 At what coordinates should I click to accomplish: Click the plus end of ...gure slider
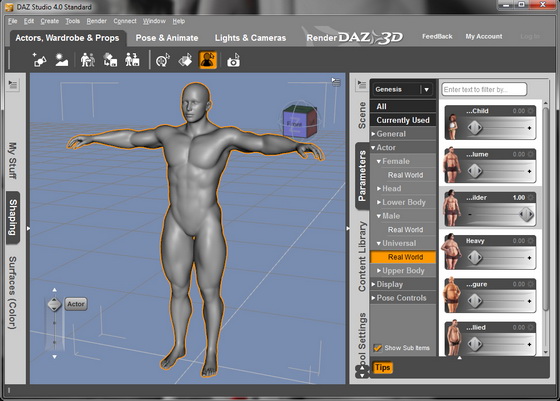(529, 301)
